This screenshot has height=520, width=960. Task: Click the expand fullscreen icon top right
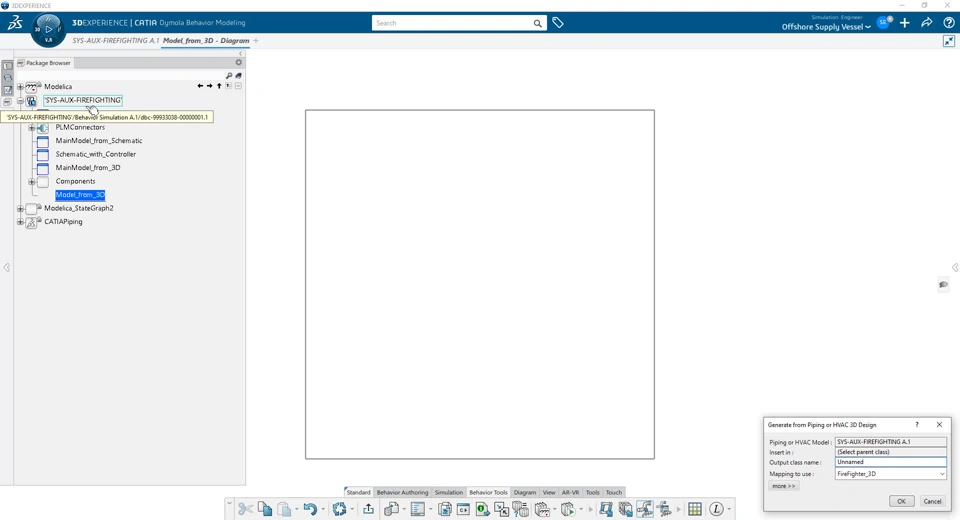click(x=949, y=41)
